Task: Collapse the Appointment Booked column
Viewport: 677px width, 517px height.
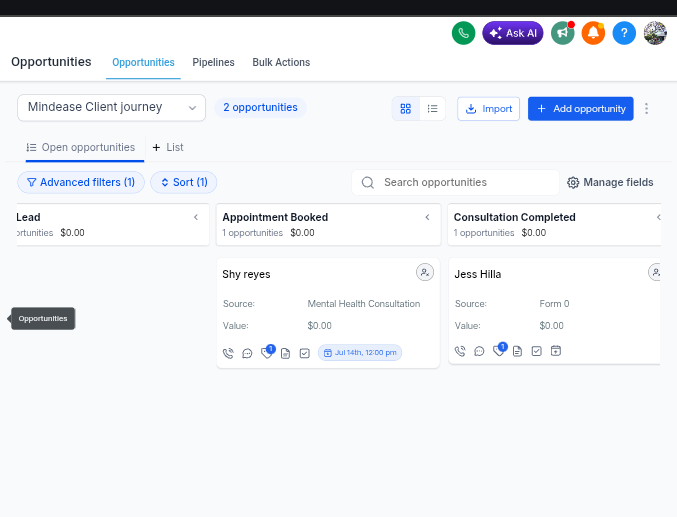Action: (427, 217)
